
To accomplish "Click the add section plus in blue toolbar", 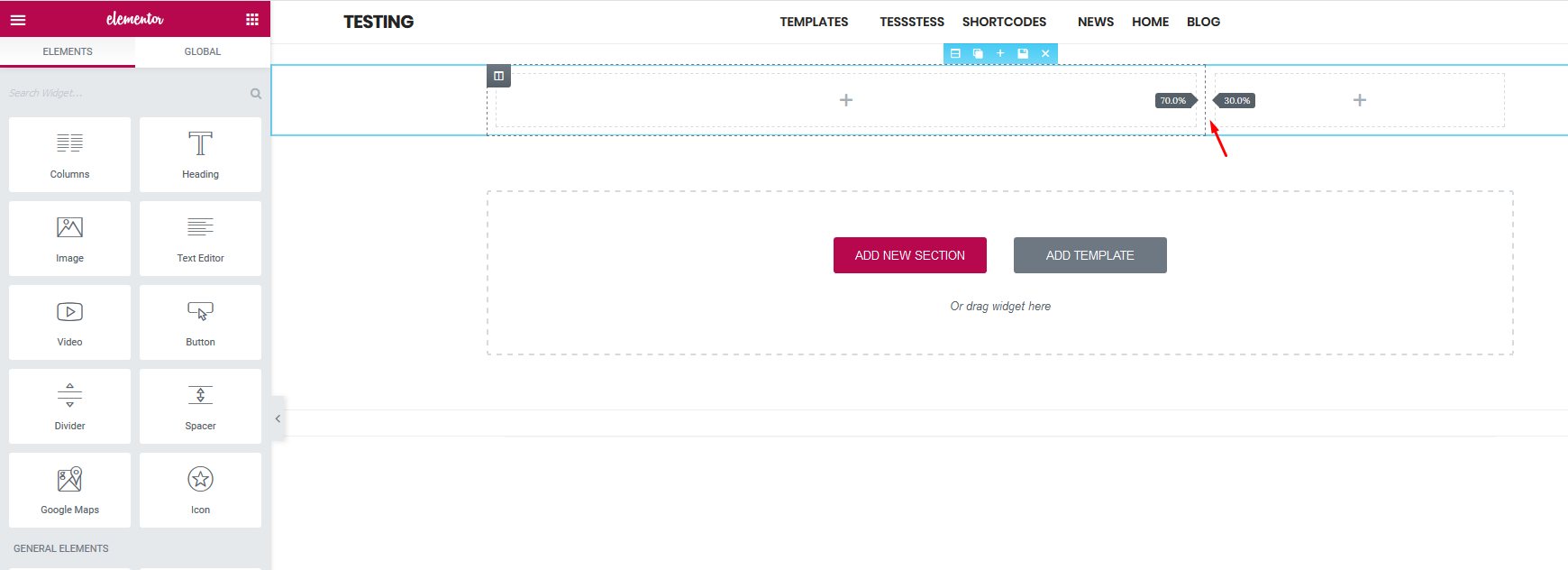I will pos(1000,53).
